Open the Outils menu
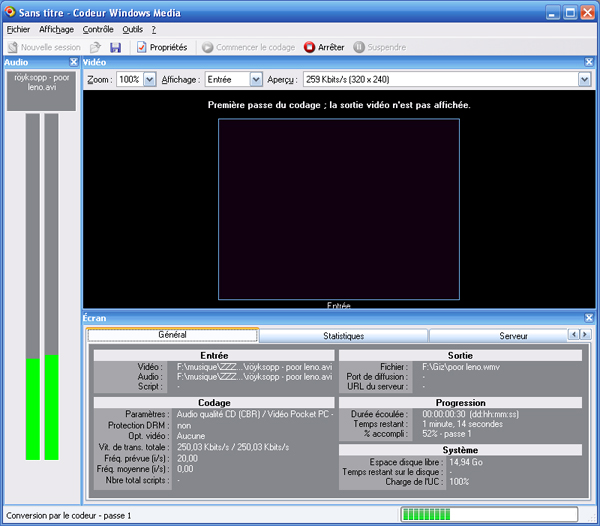Image resolution: width=600 pixels, height=526 pixels. pyautogui.click(x=132, y=29)
